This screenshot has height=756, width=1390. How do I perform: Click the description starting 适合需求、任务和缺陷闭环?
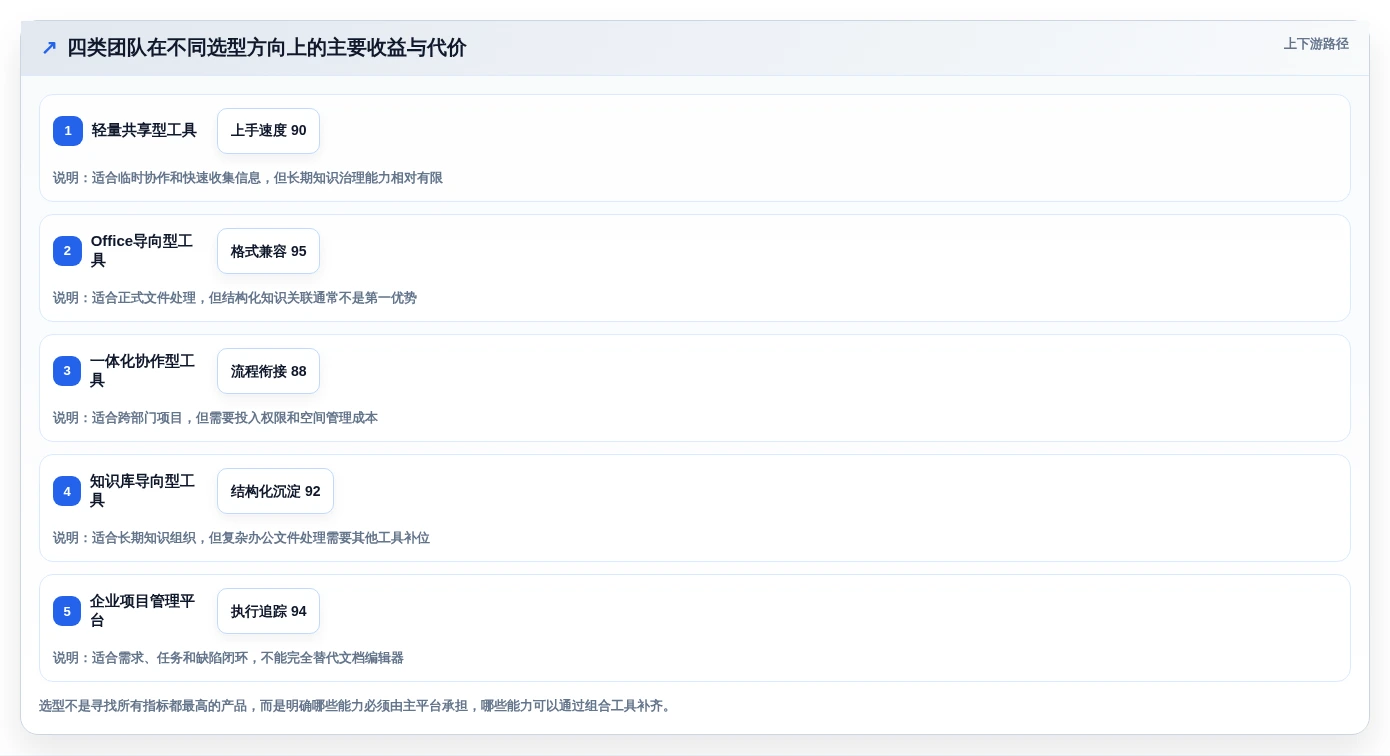click(x=228, y=658)
